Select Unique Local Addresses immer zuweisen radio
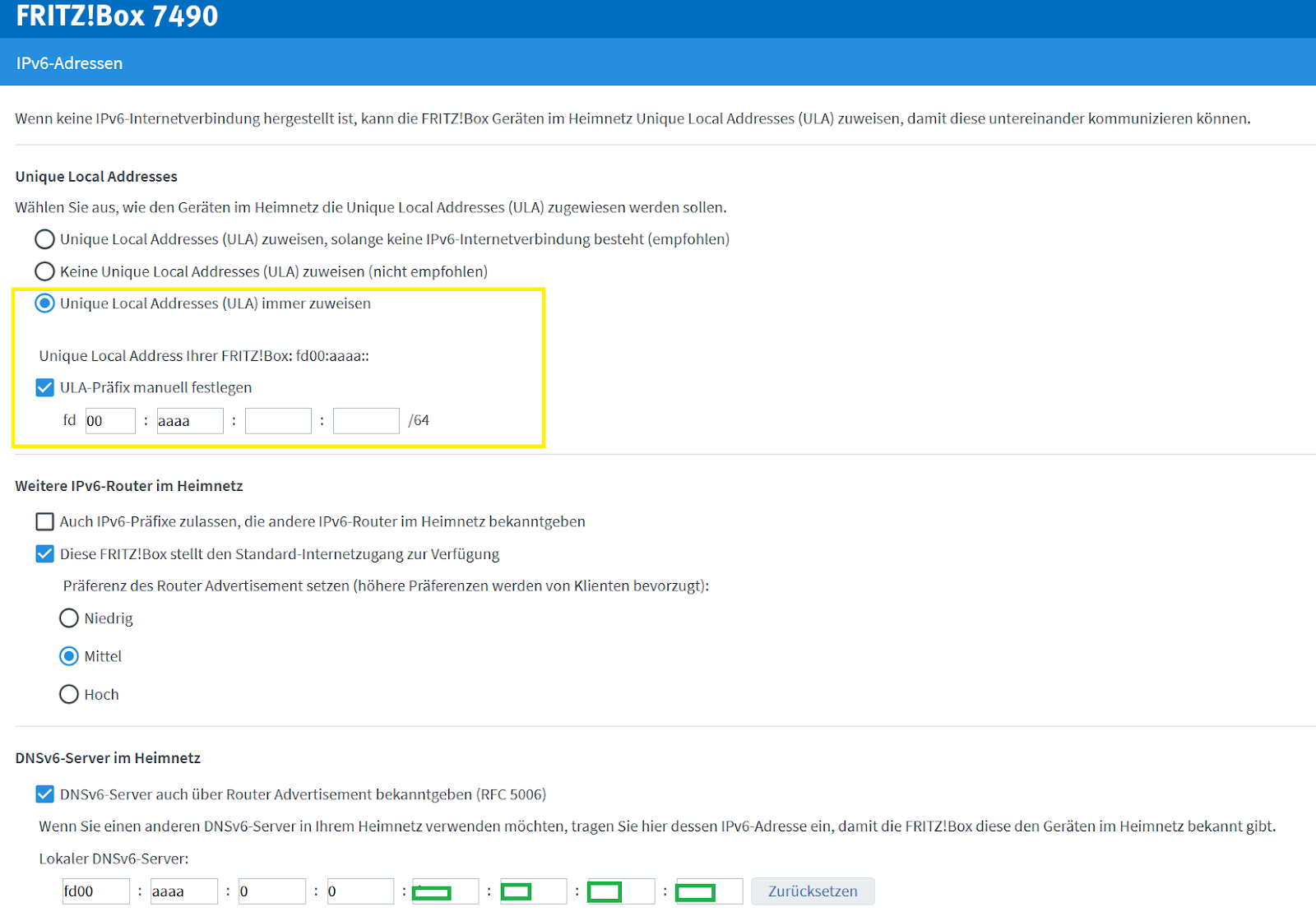Viewport: 1316px width, 921px height. [44, 303]
